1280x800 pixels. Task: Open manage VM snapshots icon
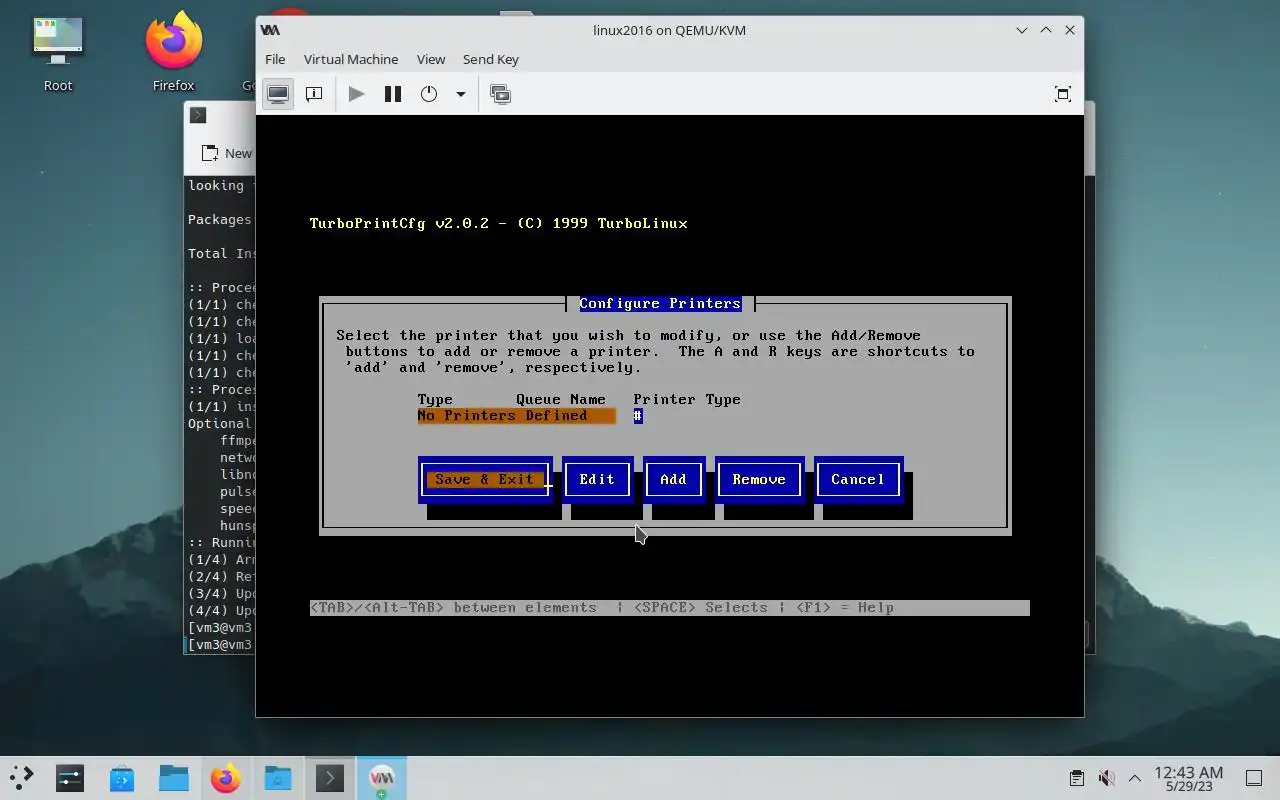(x=501, y=94)
